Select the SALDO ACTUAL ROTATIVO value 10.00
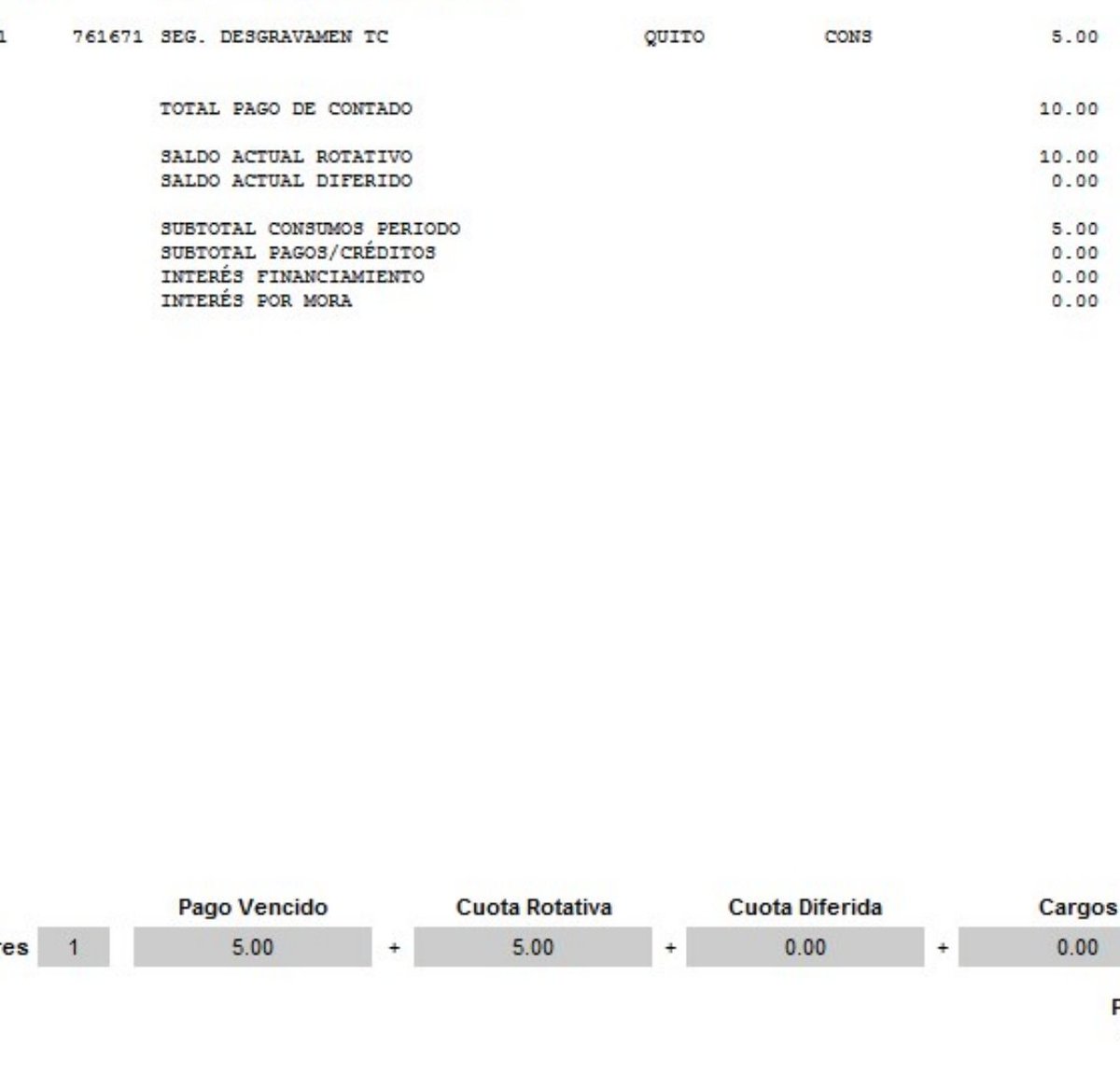Viewport: 1120px width, 1074px height. coord(1069,157)
